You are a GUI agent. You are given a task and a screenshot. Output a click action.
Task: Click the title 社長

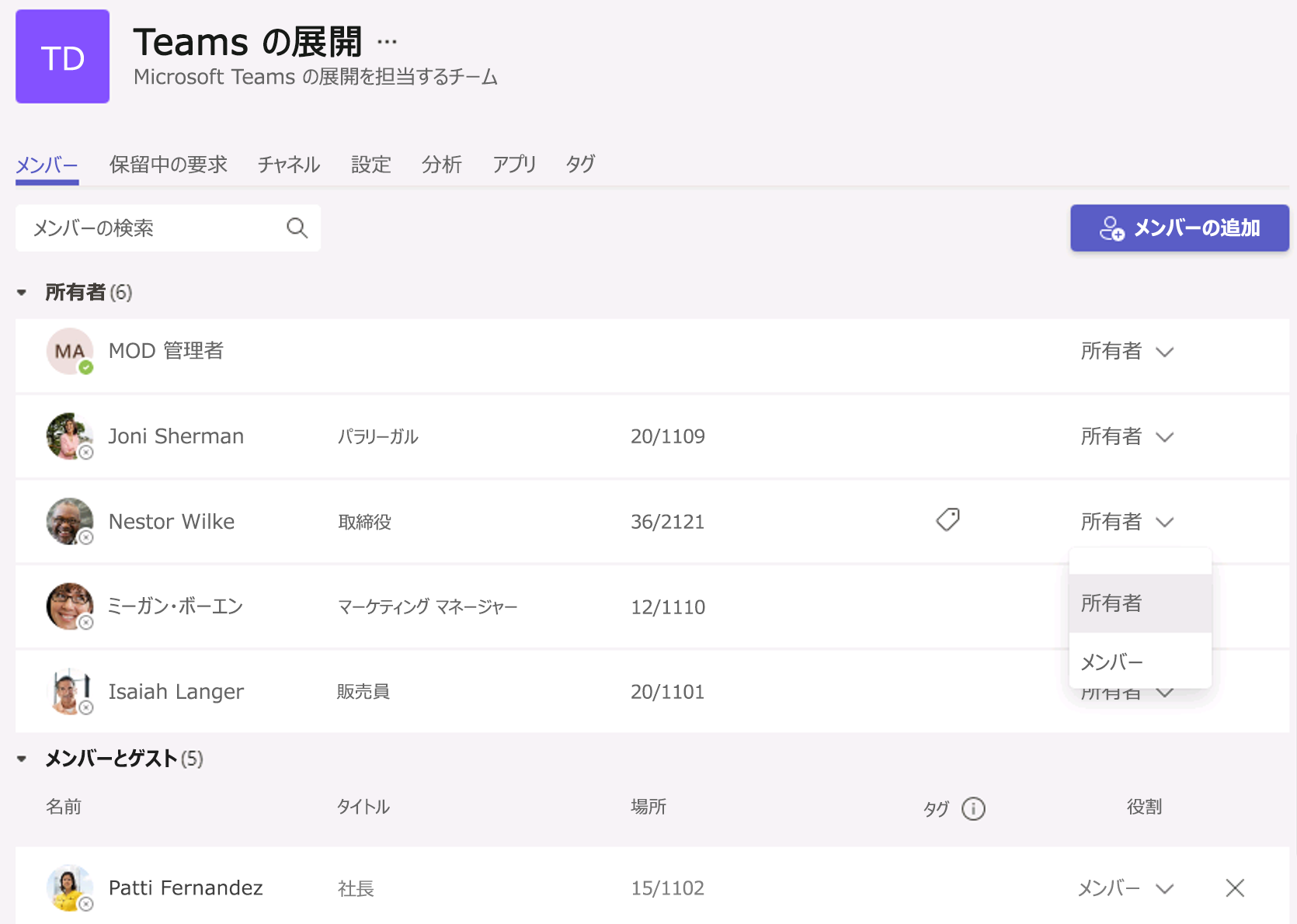(356, 888)
